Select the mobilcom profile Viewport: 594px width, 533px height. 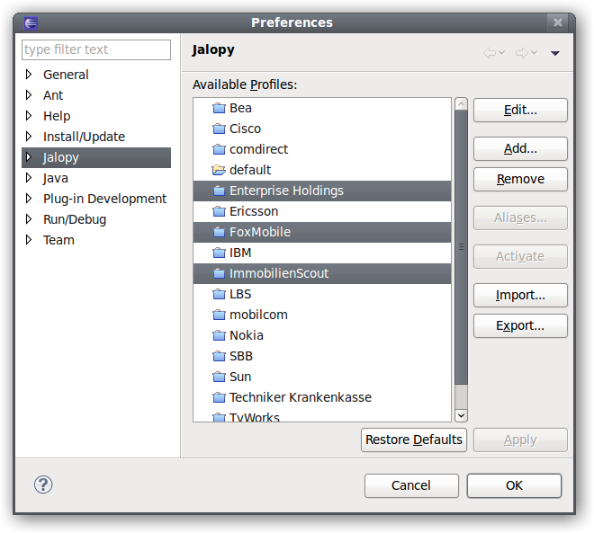(x=322, y=315)
